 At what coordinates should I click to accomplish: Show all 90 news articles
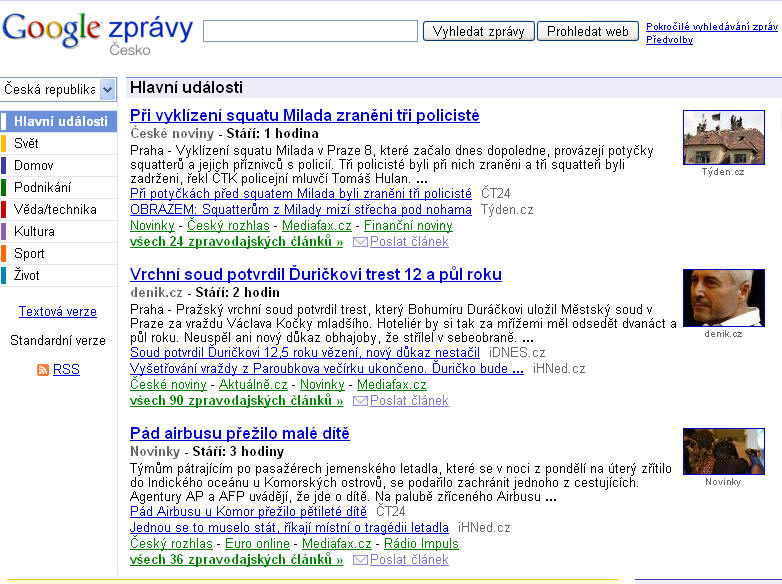point(236,400)
